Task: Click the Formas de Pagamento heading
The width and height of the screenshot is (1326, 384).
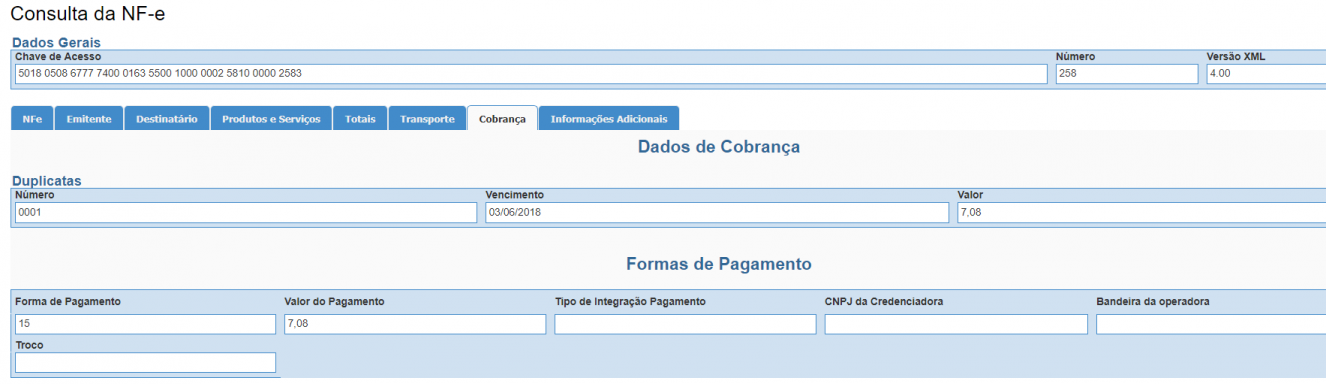Action: [x=719, y=264]
